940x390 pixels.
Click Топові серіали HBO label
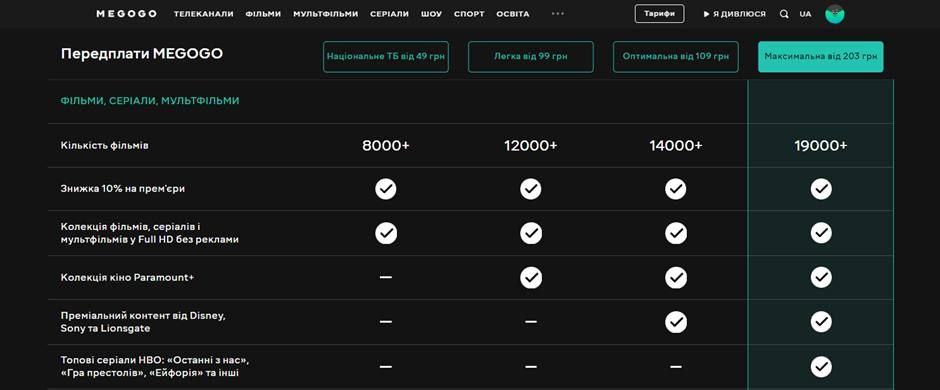pyautogui.click(x=155, y=366)
